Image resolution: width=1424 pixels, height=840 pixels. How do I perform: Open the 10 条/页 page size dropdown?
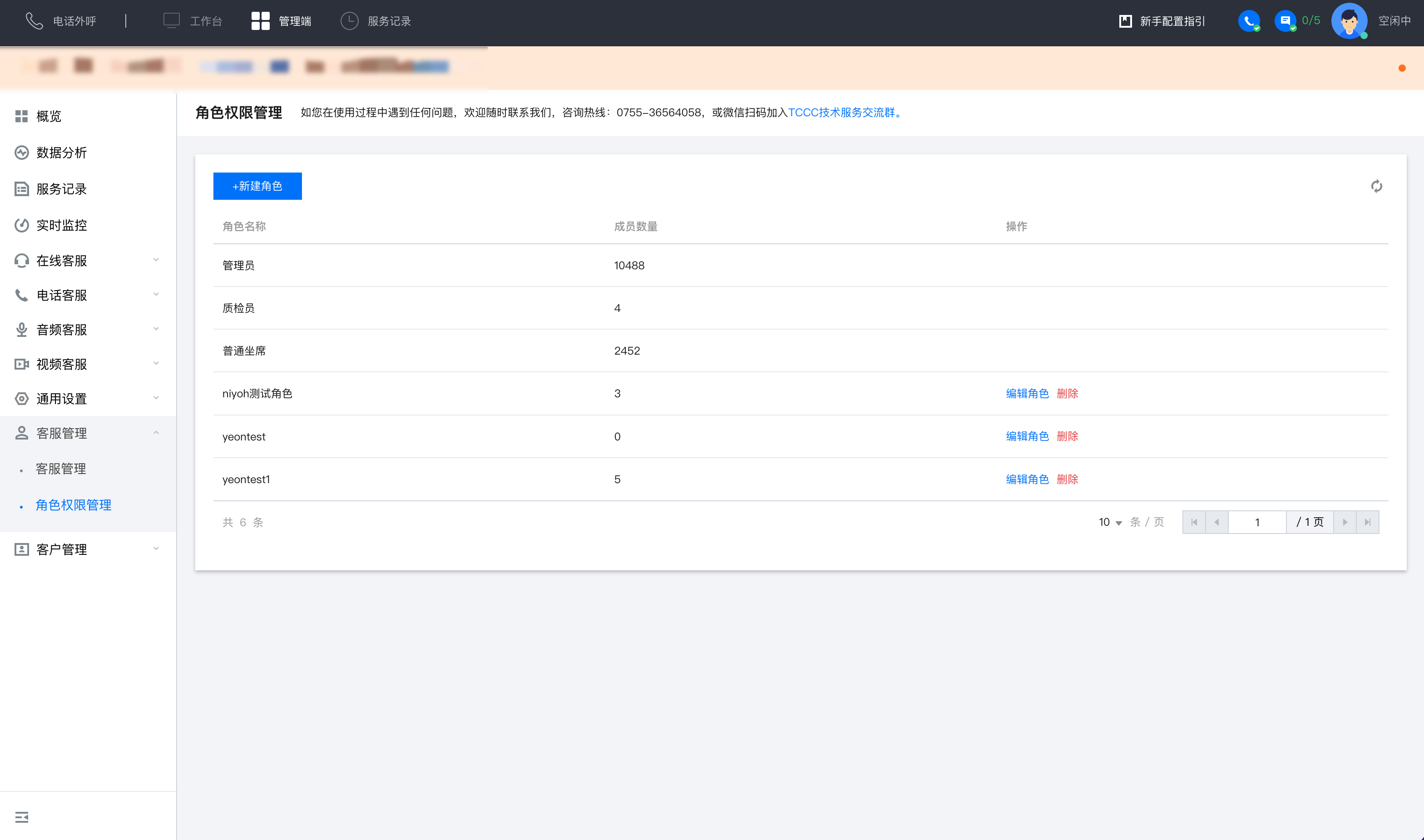[1110, 522]
